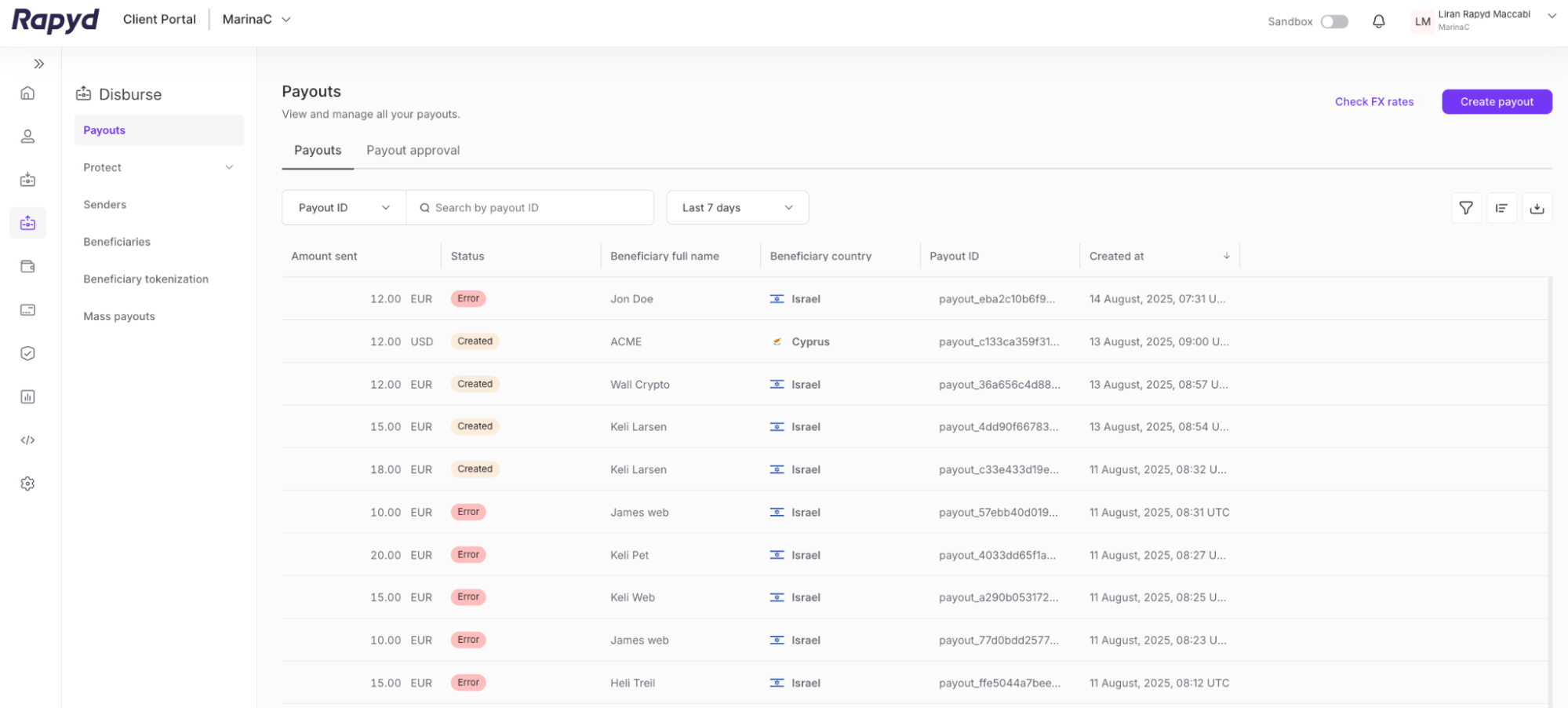Click the download export icon above the table
Screen dimensions: 1568x708
tap(1537, 208)
